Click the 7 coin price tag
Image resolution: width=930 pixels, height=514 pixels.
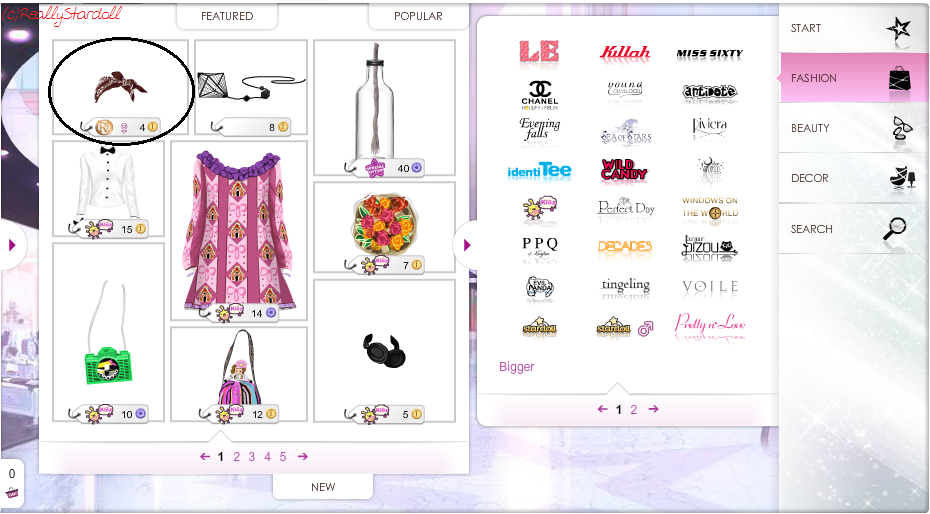384,264
